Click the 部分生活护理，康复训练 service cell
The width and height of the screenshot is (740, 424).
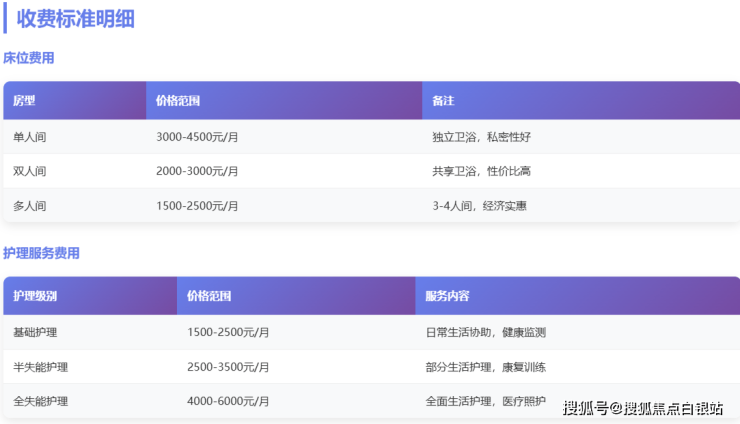click(485, 367)
